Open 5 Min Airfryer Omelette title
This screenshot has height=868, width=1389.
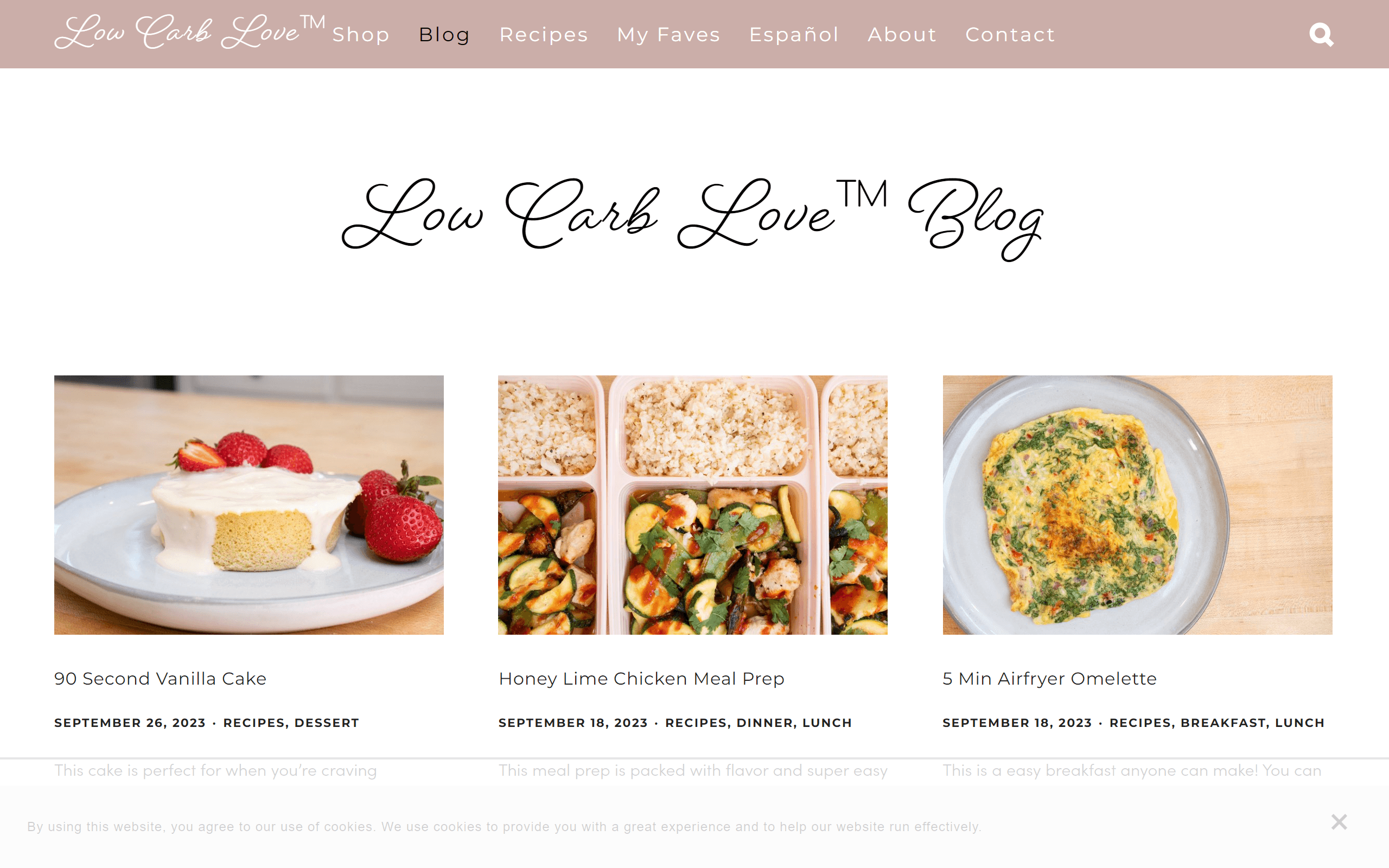pyautogui.click(x=1049, y=679)
